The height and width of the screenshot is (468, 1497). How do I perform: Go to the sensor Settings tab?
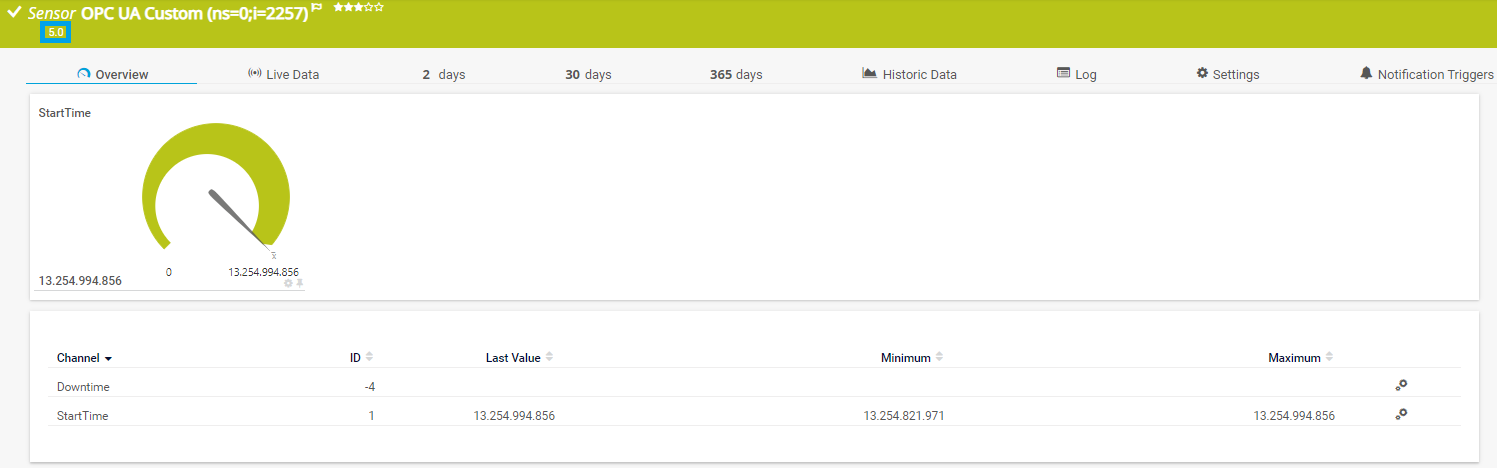(x=1227, y=74)
